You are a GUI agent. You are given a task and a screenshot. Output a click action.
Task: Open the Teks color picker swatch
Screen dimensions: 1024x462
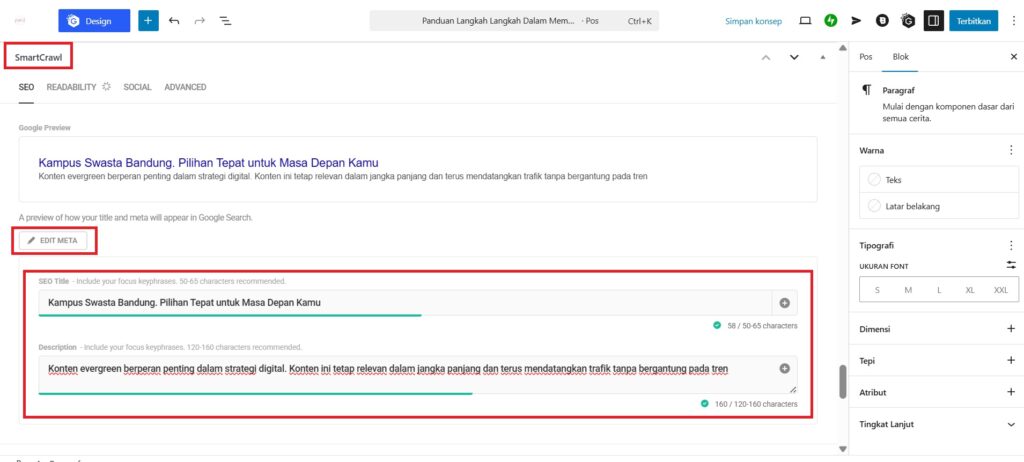pos(874,180)
